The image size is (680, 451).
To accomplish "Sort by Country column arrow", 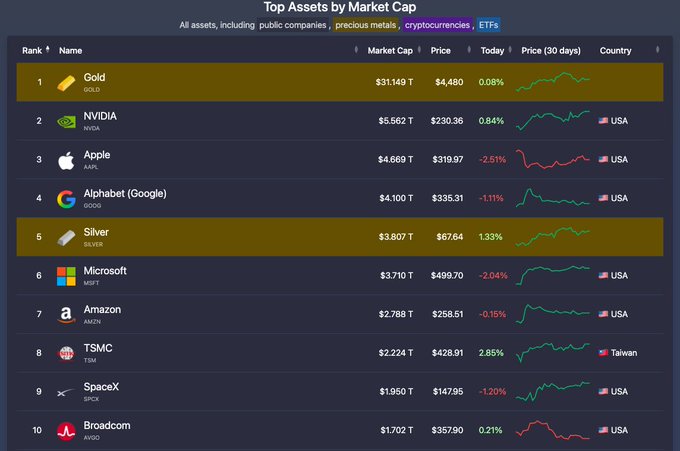I will (657, 49).
